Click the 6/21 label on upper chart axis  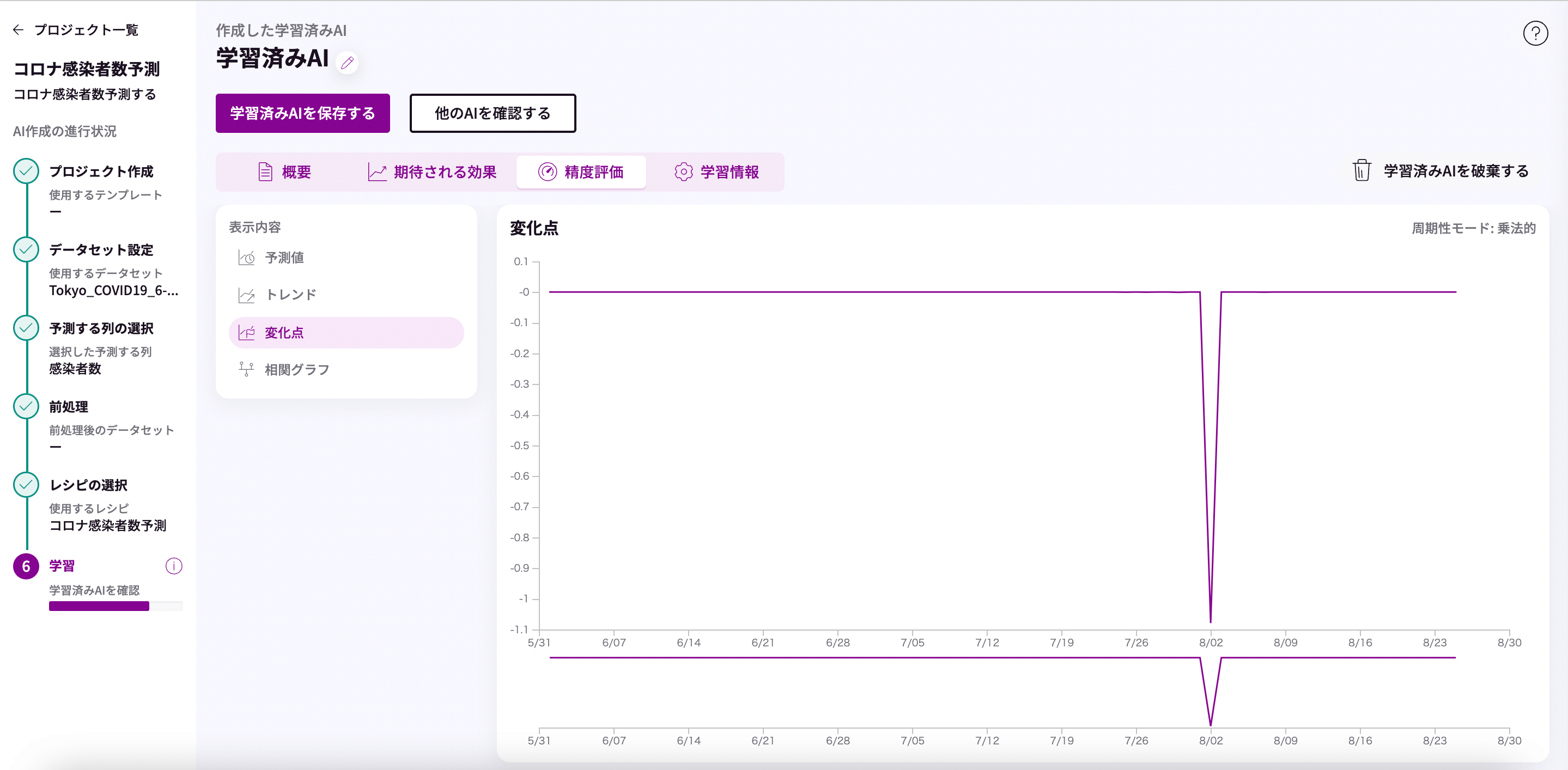(763, 642)
